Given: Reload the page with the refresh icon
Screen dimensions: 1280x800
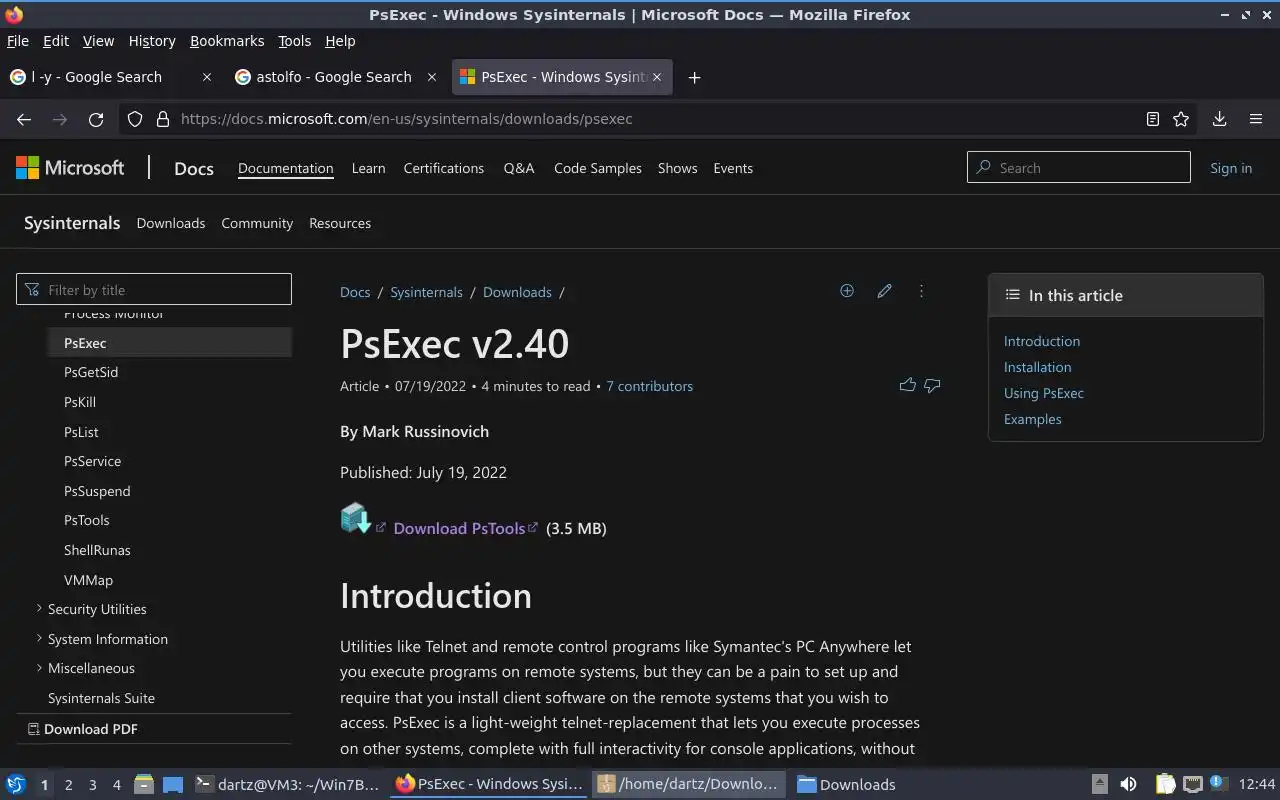Looking at the screenshot, I should click(96, 119).
